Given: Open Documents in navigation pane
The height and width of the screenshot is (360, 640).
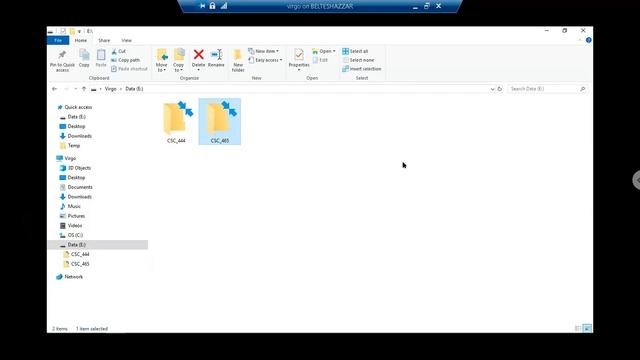Looking at the screenshot, I should tap(80, 187).
